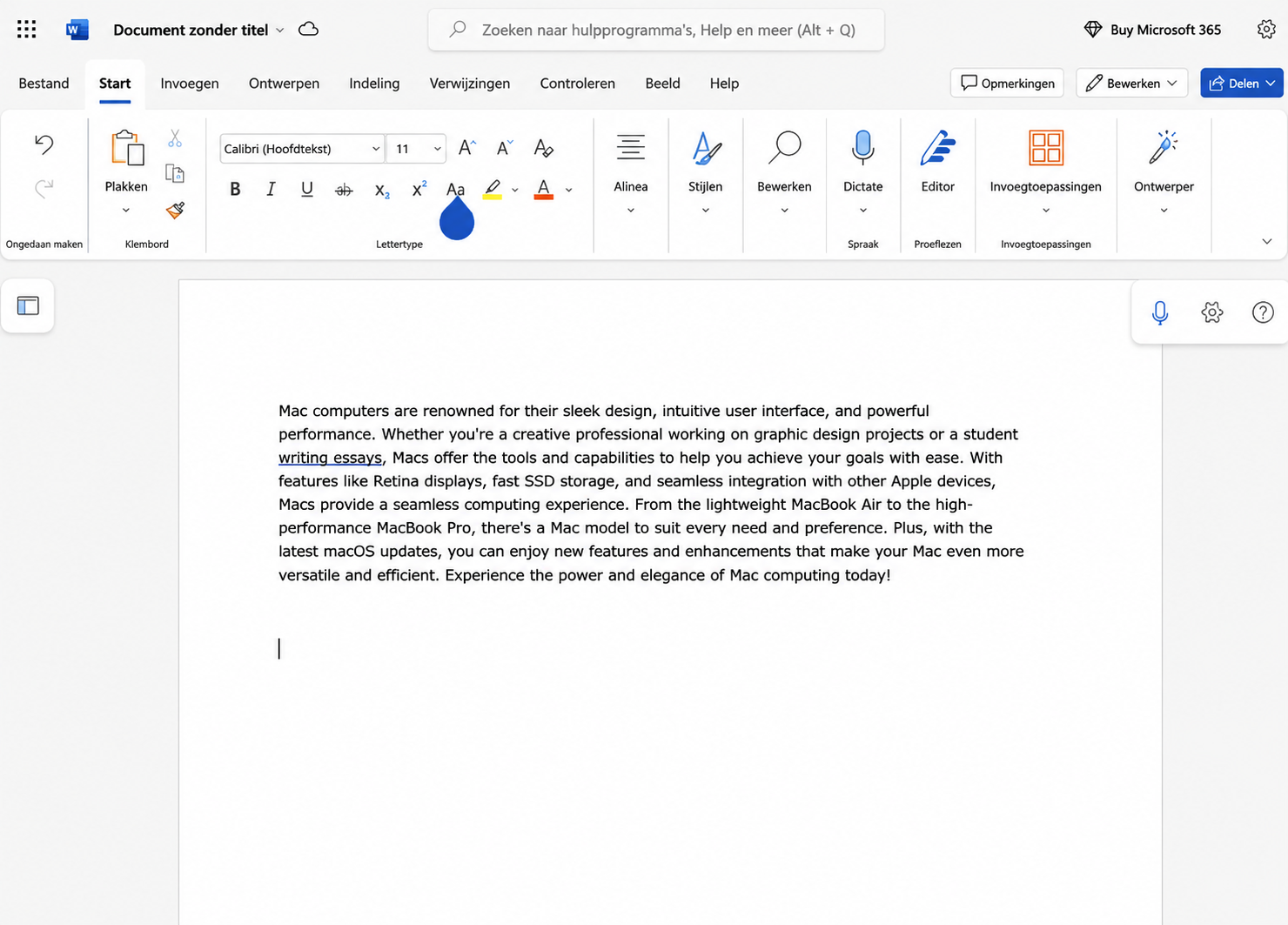Click the underlined 'writing essays' text

tap(330, 458)
